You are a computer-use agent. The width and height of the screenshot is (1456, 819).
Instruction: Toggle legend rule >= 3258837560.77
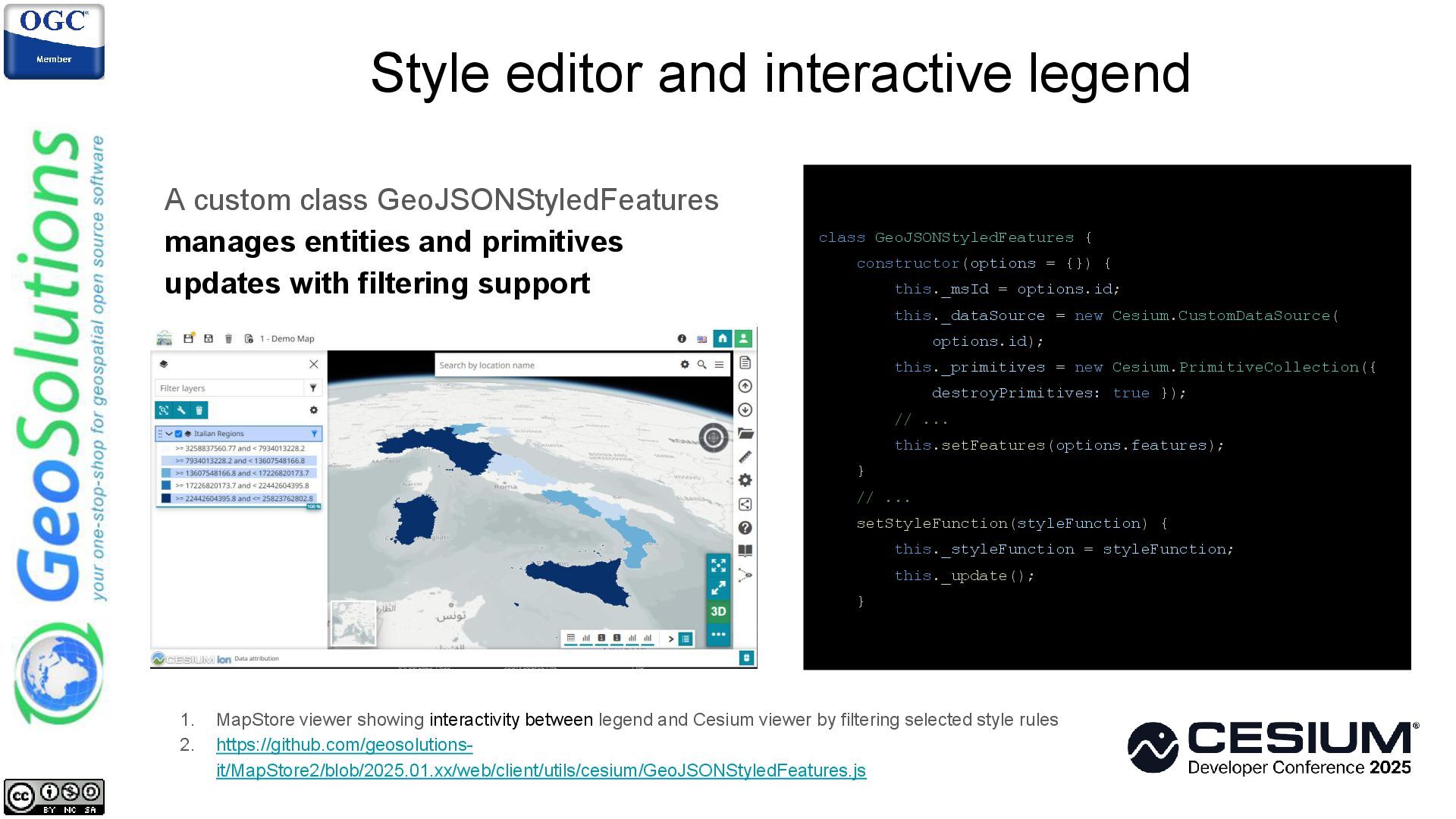[240, 448]
